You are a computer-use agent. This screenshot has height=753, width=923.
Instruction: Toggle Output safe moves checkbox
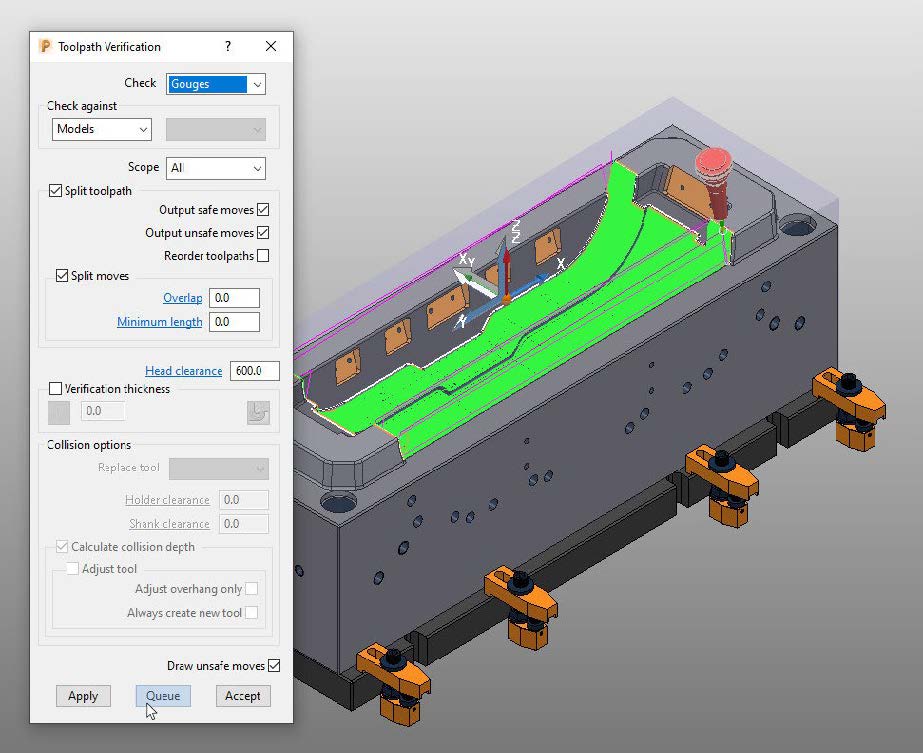click(x=263, y=210)
